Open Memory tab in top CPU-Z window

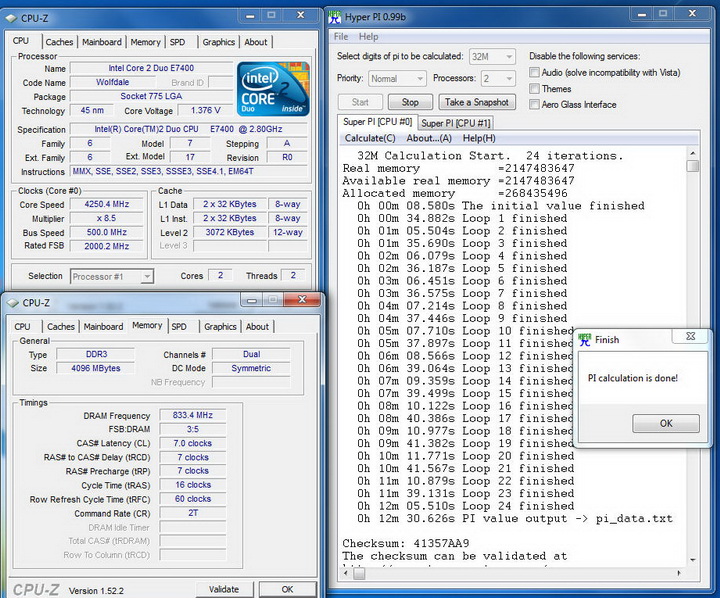click(146, 42)
